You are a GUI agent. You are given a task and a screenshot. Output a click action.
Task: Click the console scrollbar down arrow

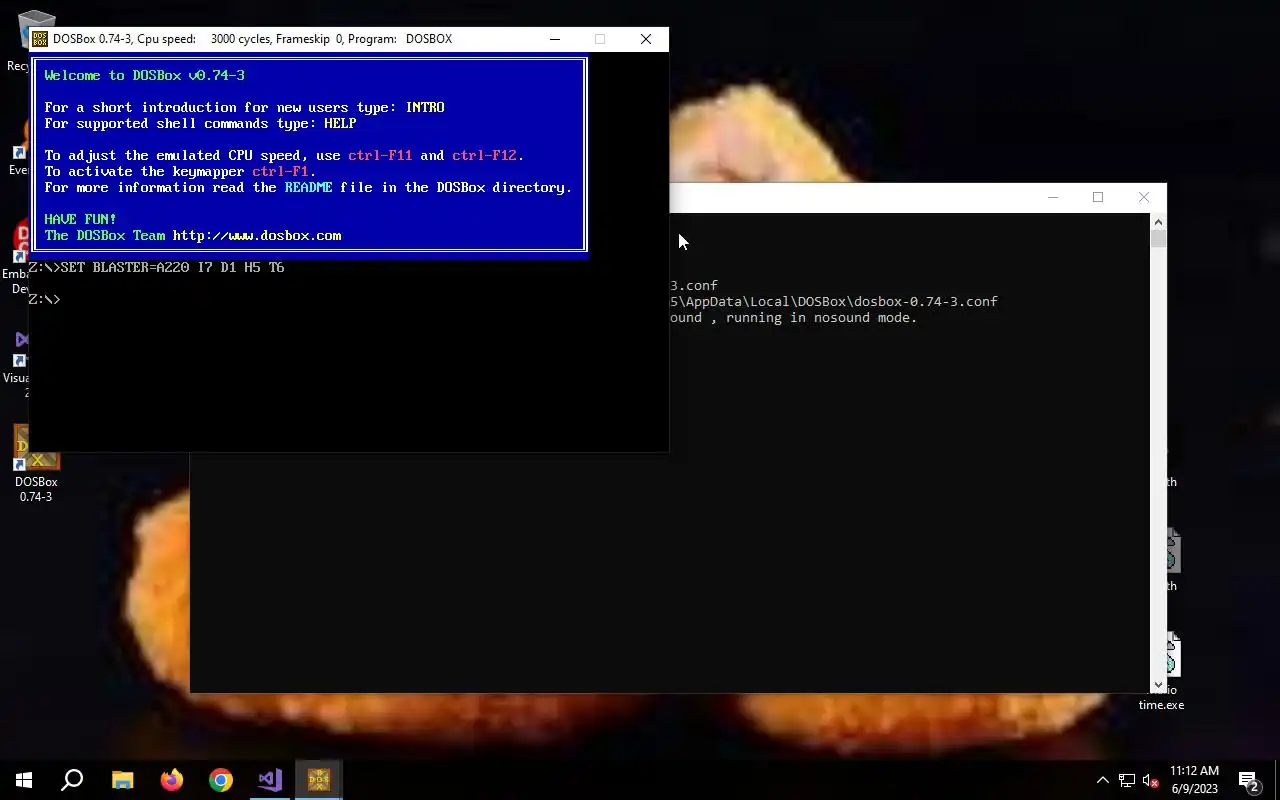[x=1159, y=685]
